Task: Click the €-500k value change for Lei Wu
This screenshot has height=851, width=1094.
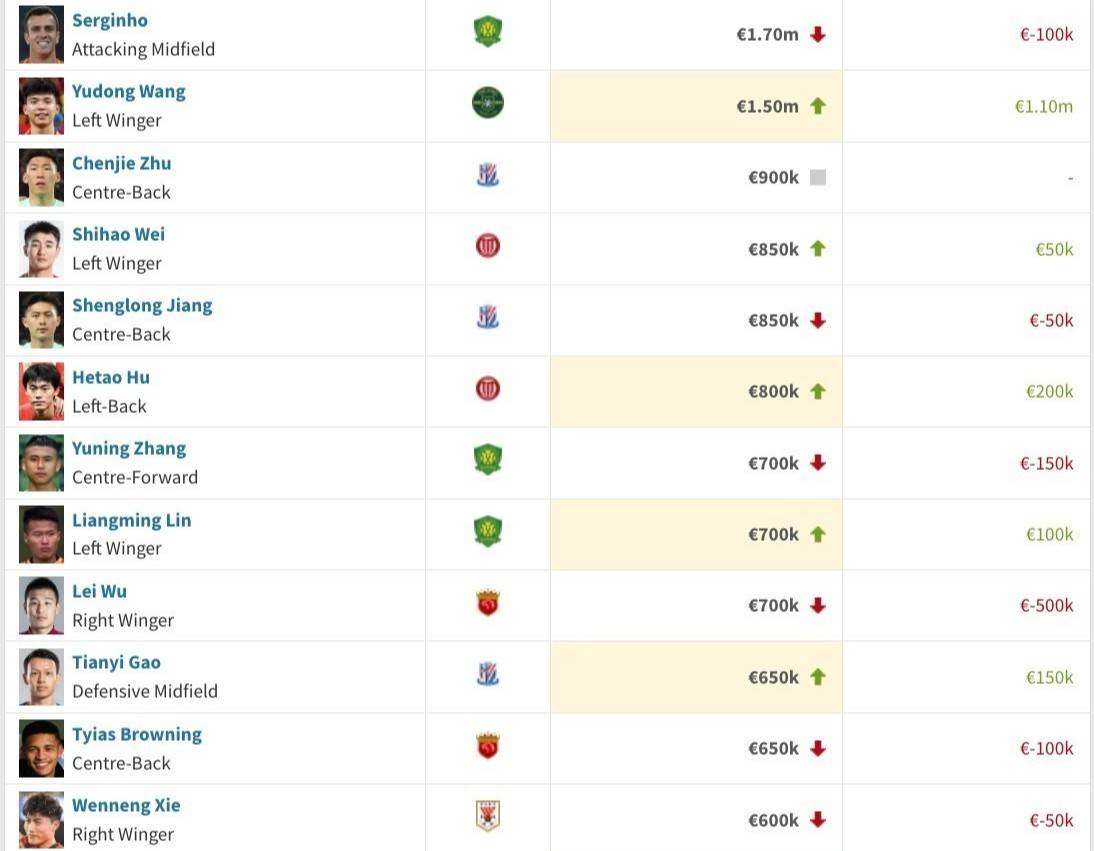Action: [x=1047, y=605]
